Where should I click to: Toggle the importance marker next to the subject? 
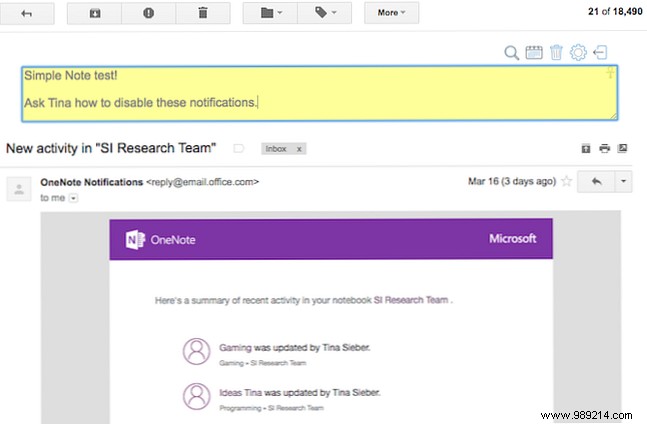click(x=238, y=148)
